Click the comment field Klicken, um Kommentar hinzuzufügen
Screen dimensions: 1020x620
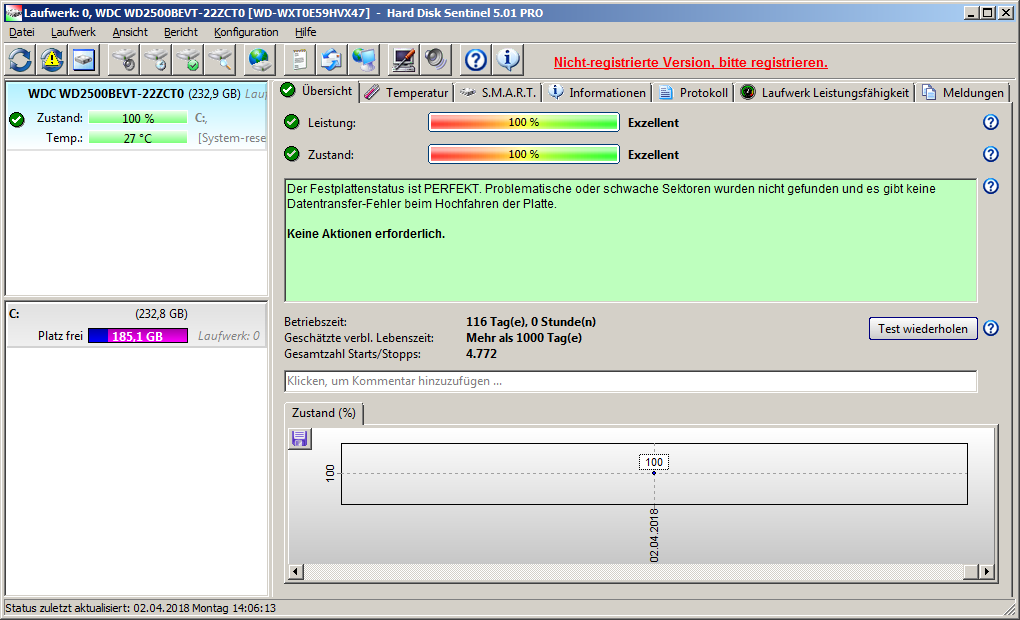click(630, 381)
